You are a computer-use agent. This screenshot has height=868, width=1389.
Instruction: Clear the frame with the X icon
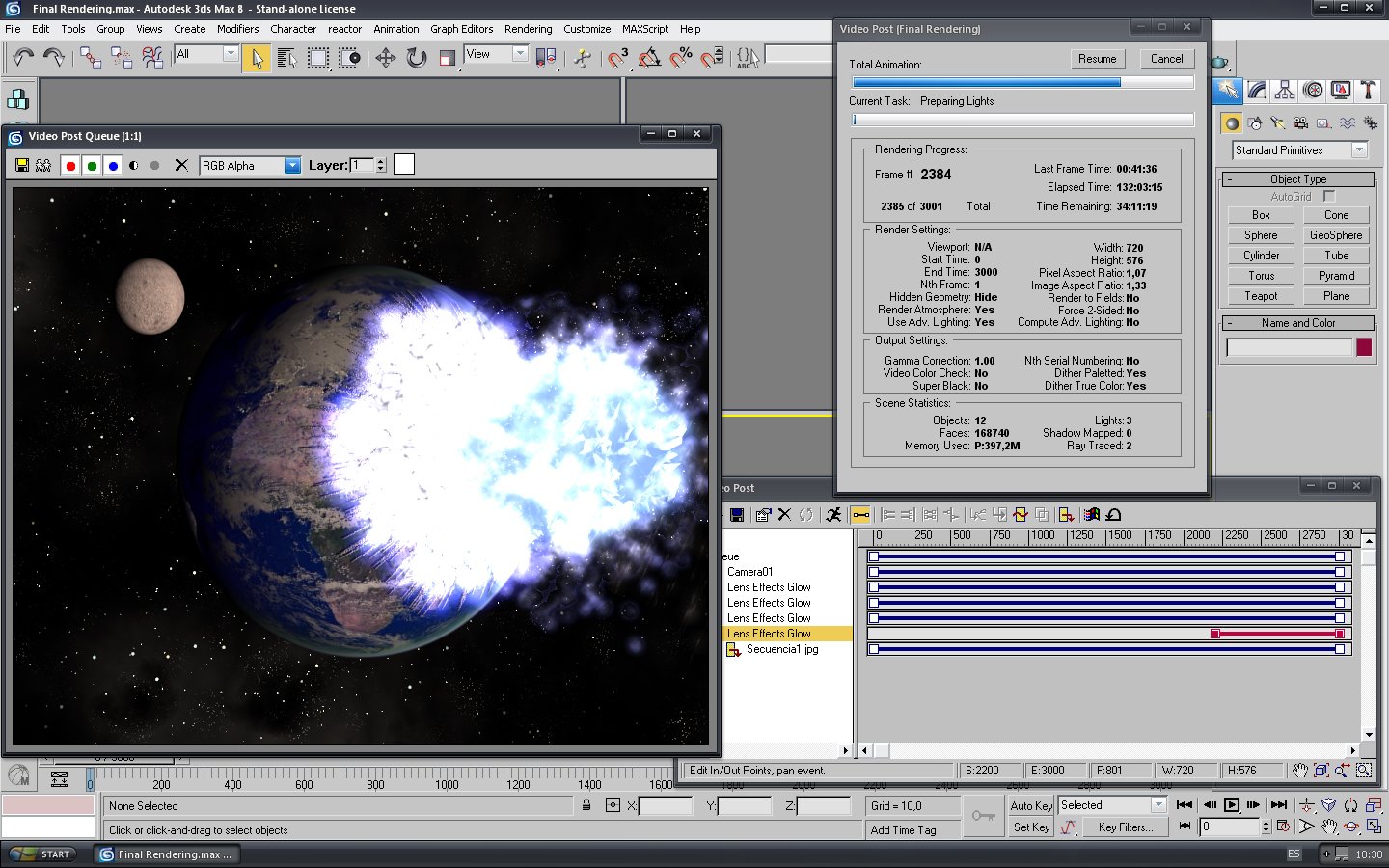tap(180, 166)
